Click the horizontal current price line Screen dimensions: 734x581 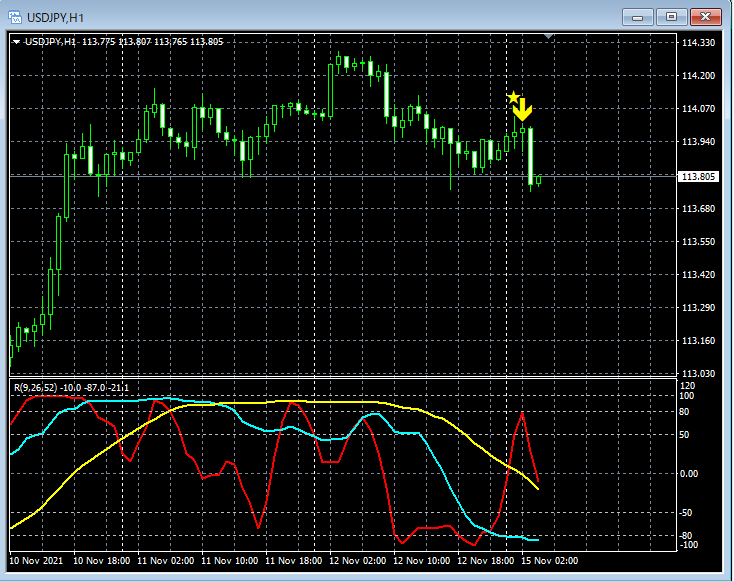coord(343,176)
